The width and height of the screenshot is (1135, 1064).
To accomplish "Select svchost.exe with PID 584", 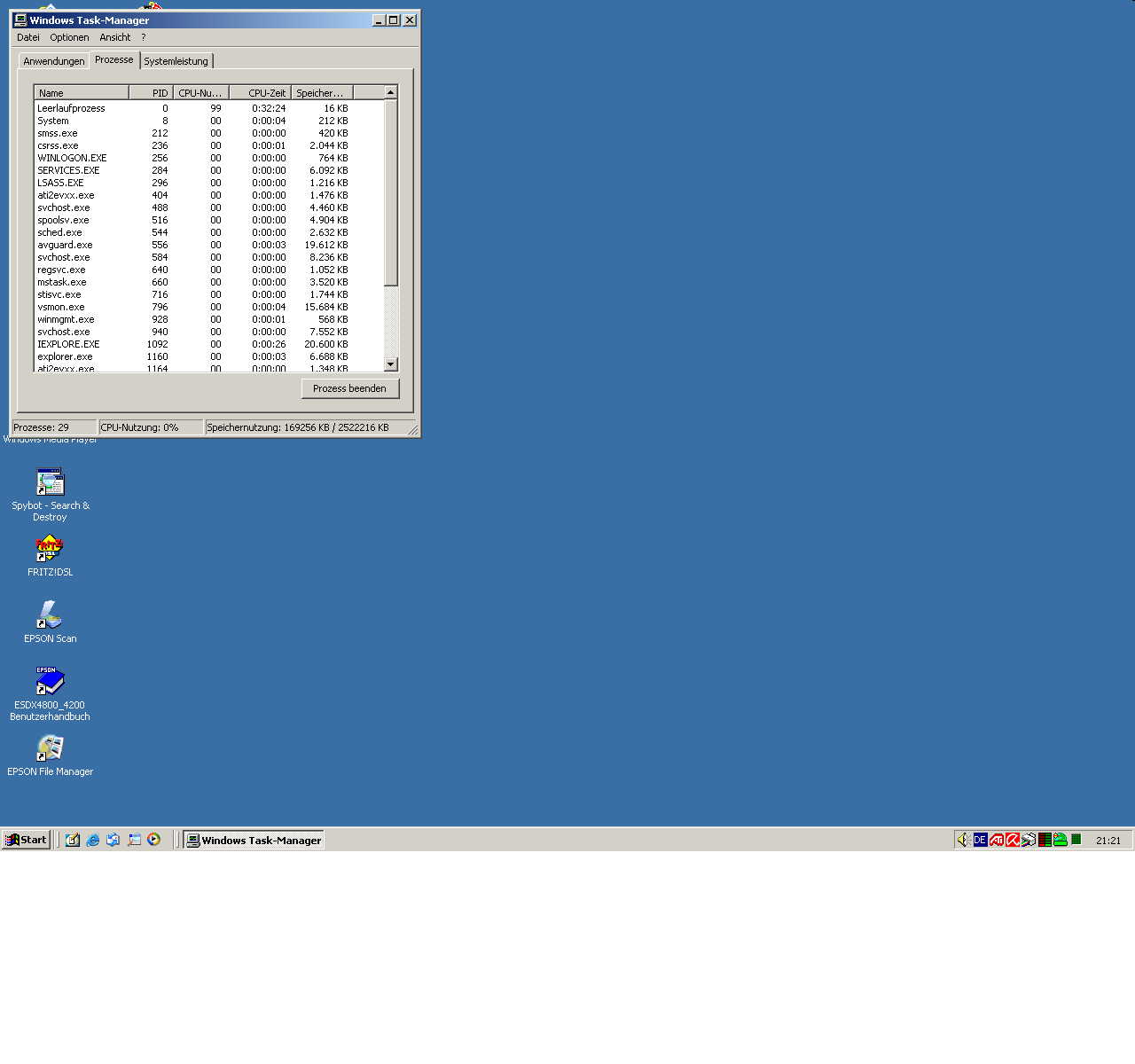I will tap(208, 257).
